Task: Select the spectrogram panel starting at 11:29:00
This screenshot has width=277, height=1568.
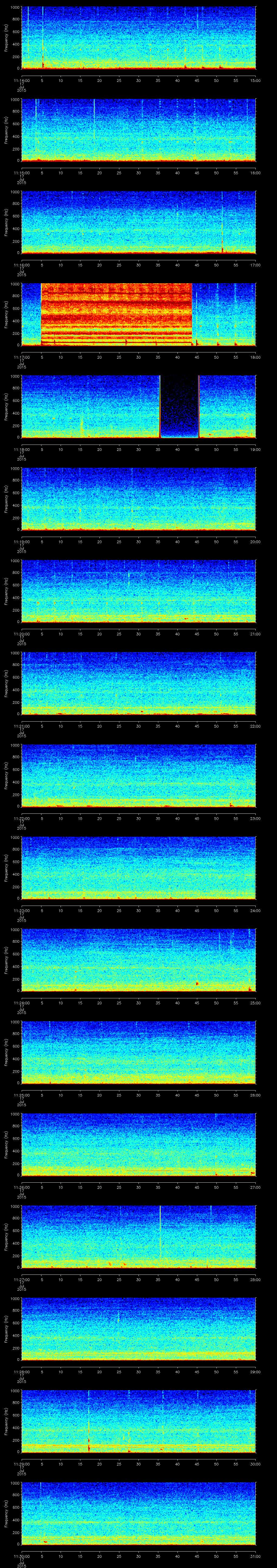Action: (x=139, y=1421)
